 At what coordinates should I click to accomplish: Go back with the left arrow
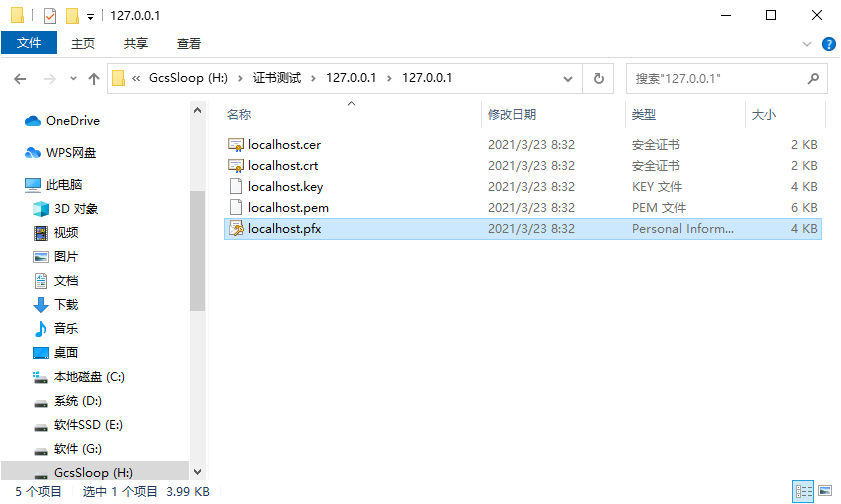(20, 79)
